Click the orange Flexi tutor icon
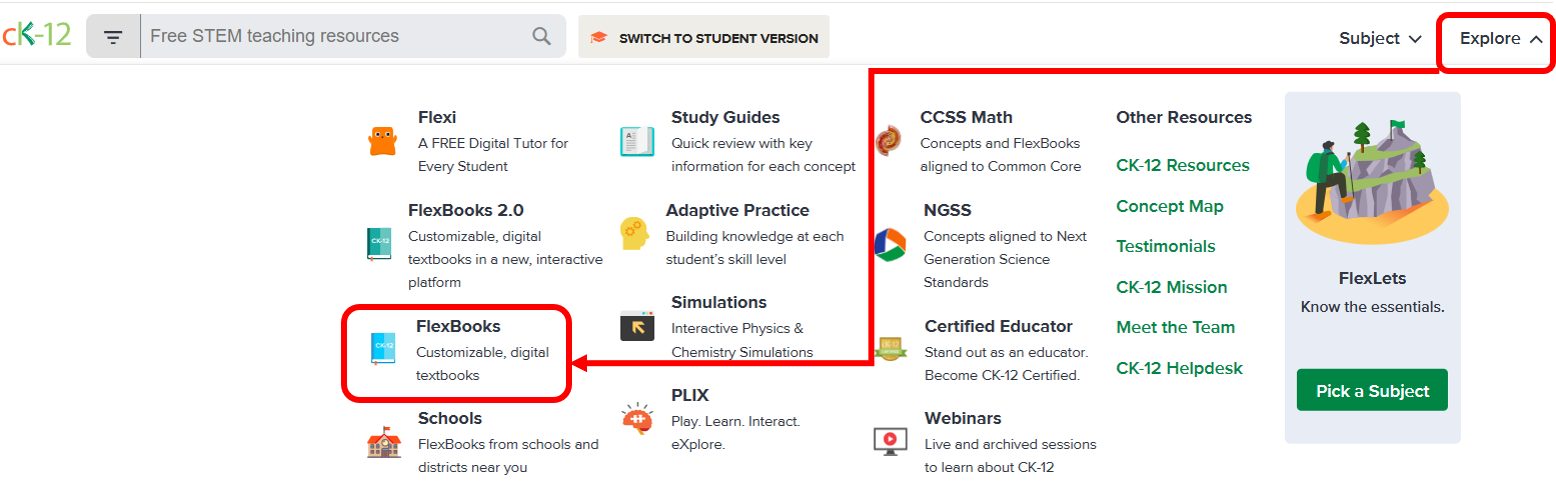 (x=383, y=142)
